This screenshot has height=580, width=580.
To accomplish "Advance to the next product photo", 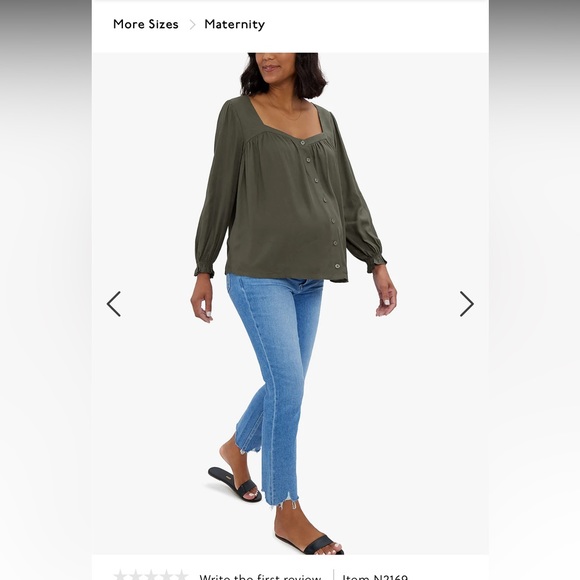I will pos(466,304).
